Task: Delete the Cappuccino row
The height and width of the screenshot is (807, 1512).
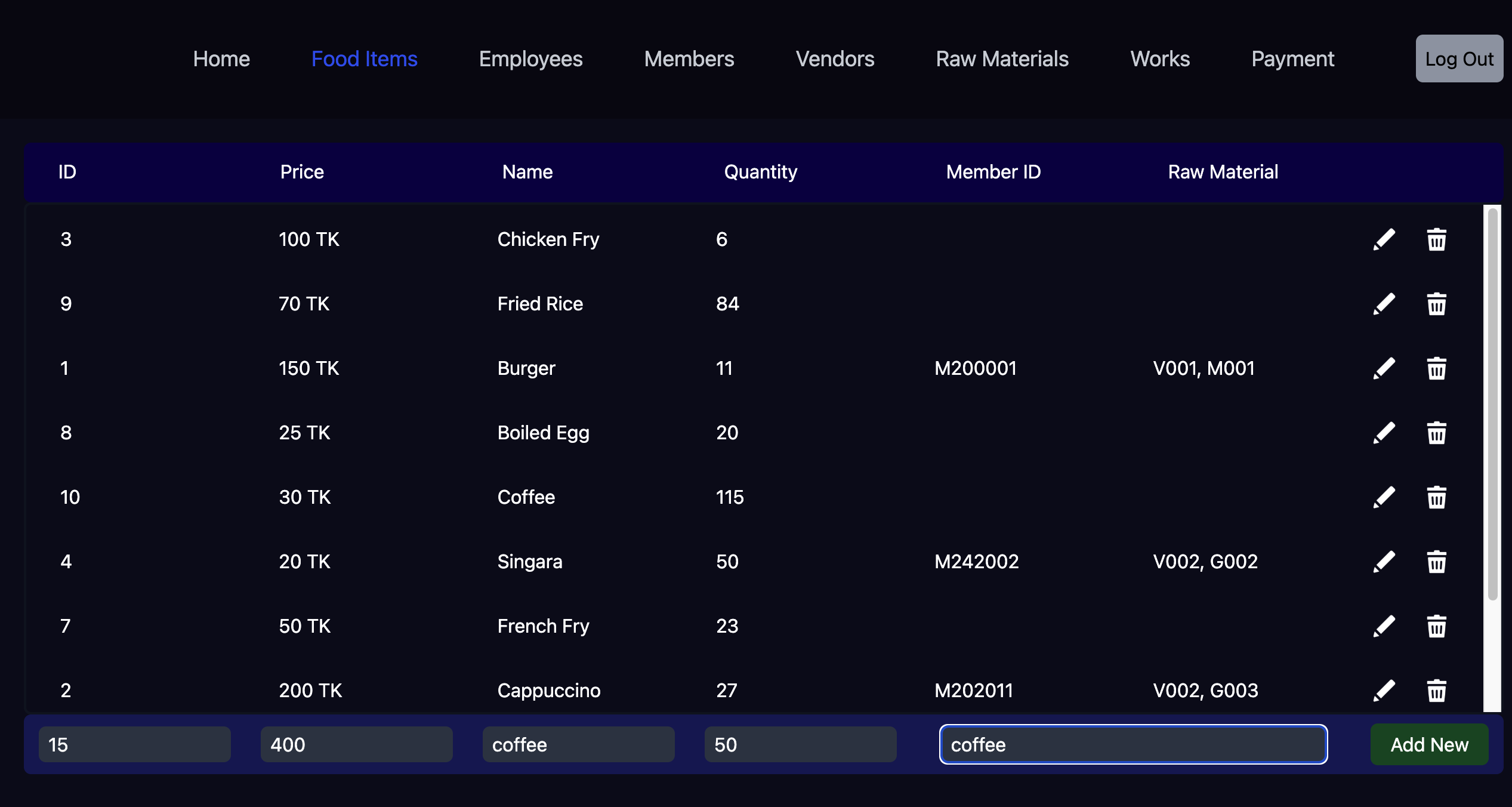Action: coord(1436,691)
